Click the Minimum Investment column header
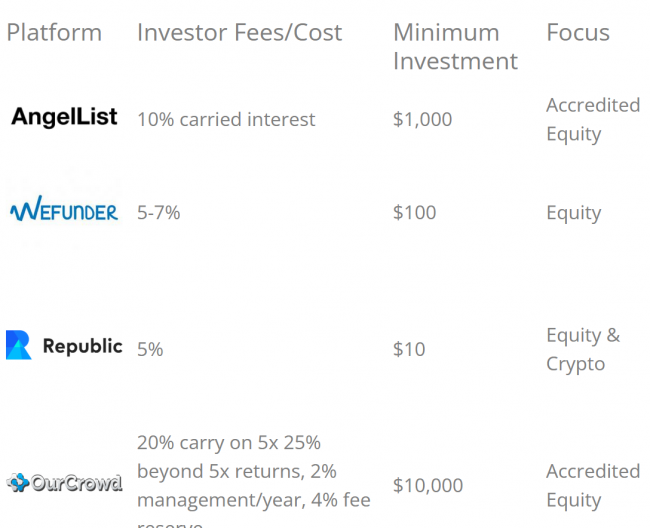The height and width of the screenshot is (528, 650). (x=455, y=47)
